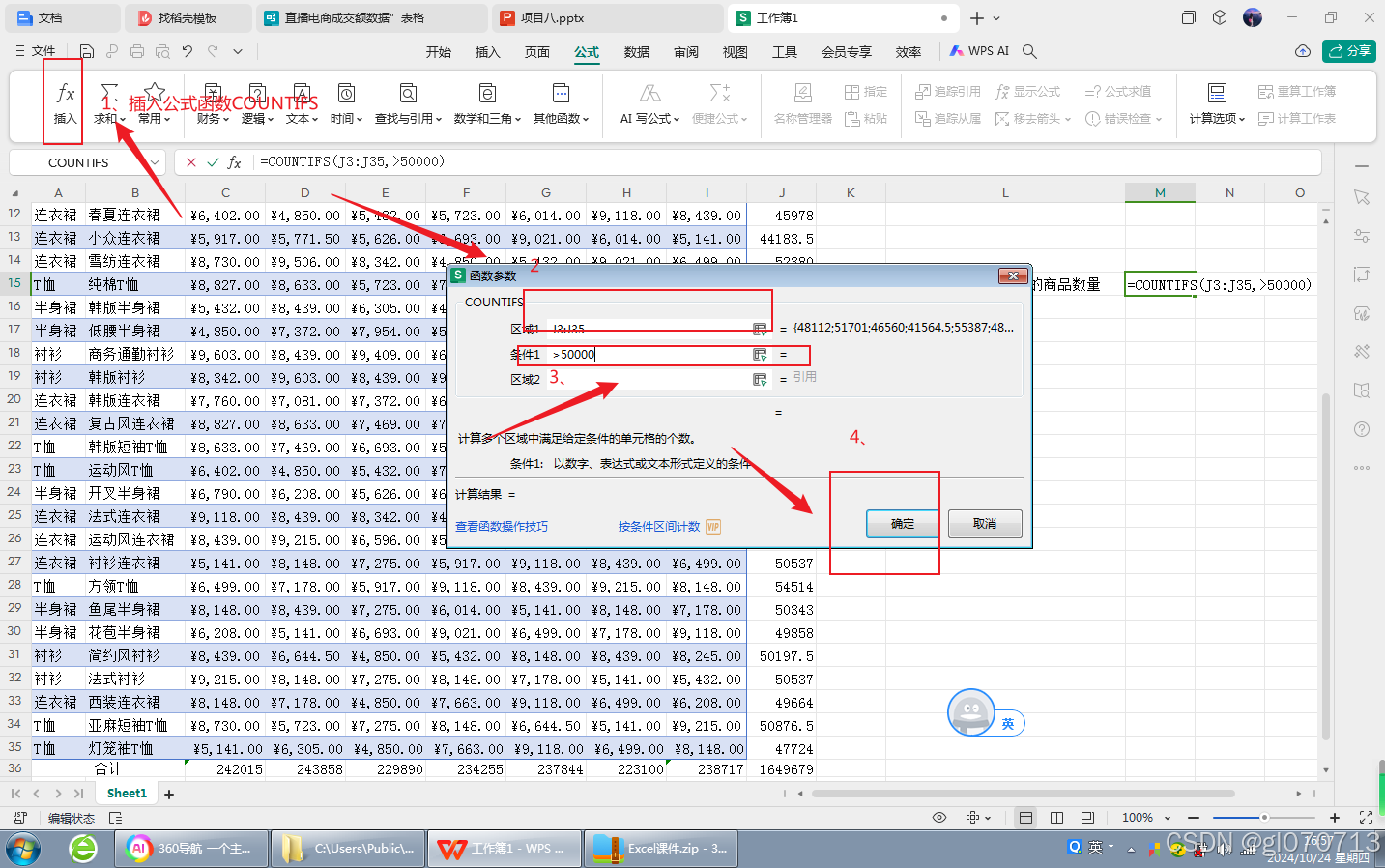Click range selector icon beside 区域1 field
1385x868 pixels.
(x=760, y=329)
